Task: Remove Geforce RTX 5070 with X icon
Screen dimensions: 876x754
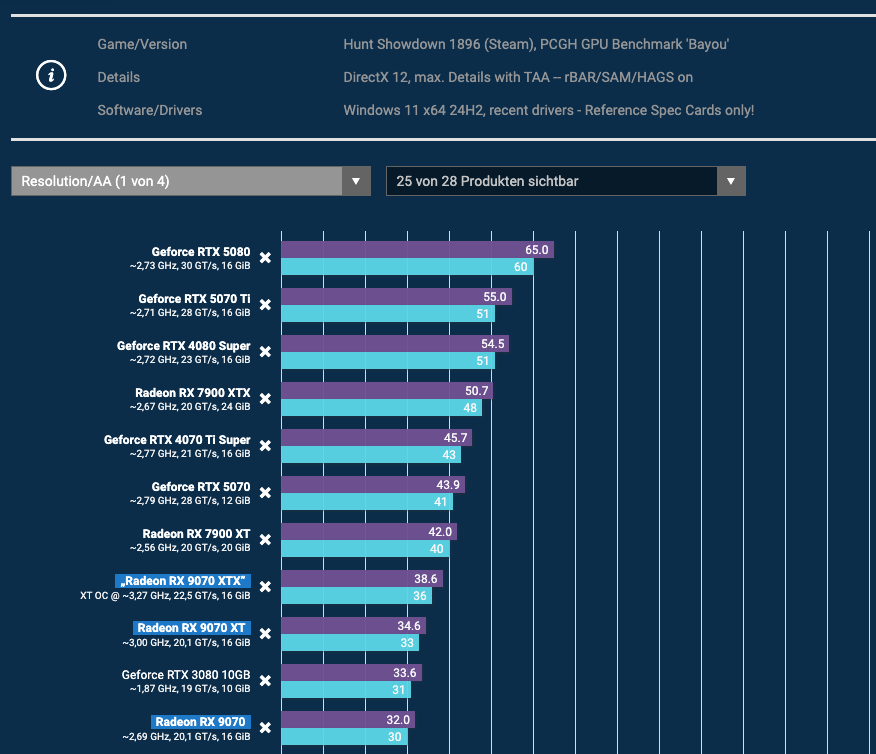Action: (265, 492)
